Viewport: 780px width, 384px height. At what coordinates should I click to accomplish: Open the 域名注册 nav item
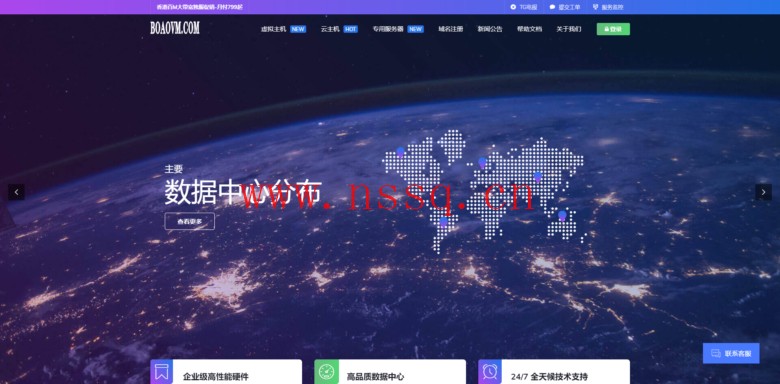point(450,29)
